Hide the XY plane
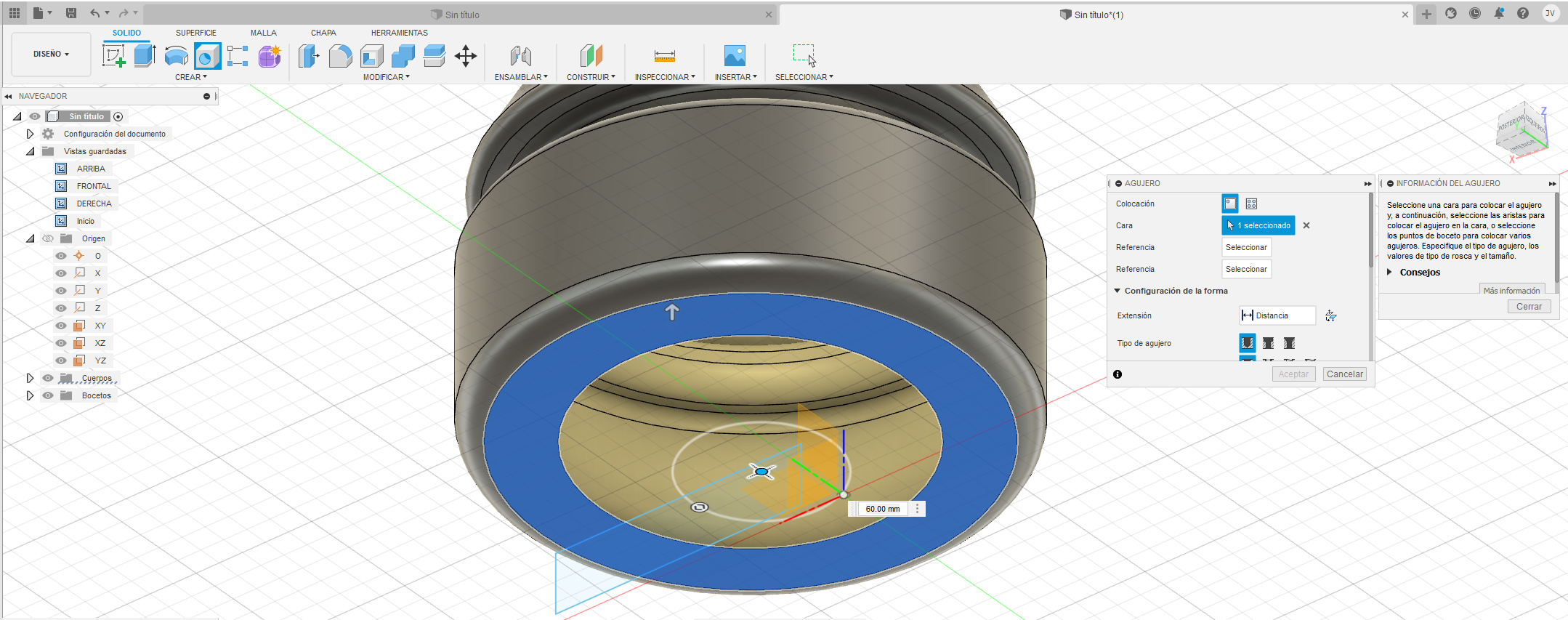The height and width of the screenshot is (620, 1568). tap(61, 326)
